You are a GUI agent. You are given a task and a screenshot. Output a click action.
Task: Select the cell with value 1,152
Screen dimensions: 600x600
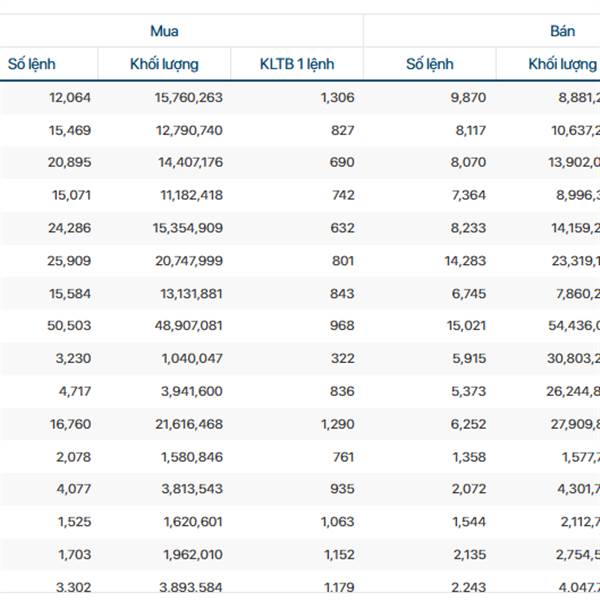(337, 555)
